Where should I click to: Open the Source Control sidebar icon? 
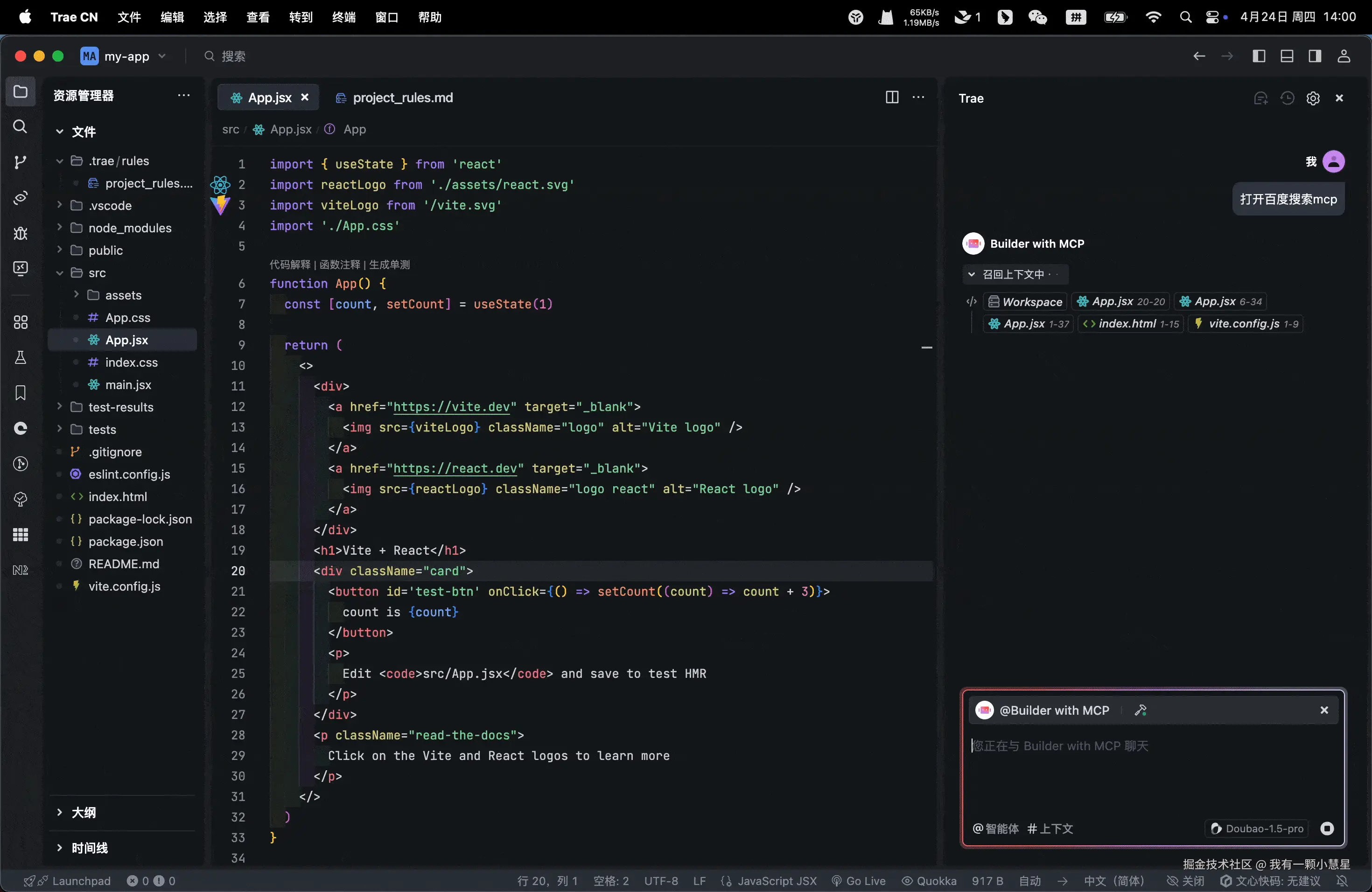tap(20, 162)
